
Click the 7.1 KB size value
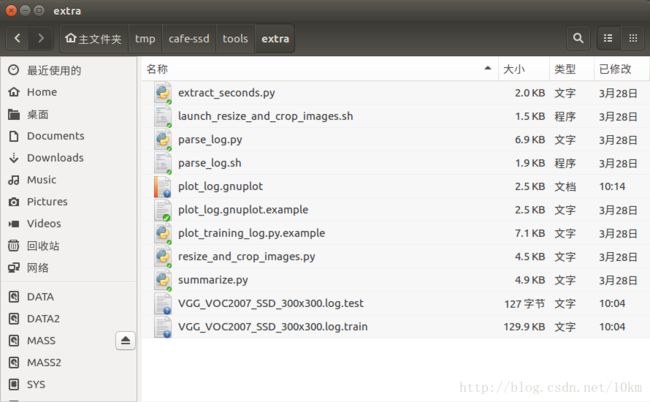pyautogui.click(x=530, y=234)
